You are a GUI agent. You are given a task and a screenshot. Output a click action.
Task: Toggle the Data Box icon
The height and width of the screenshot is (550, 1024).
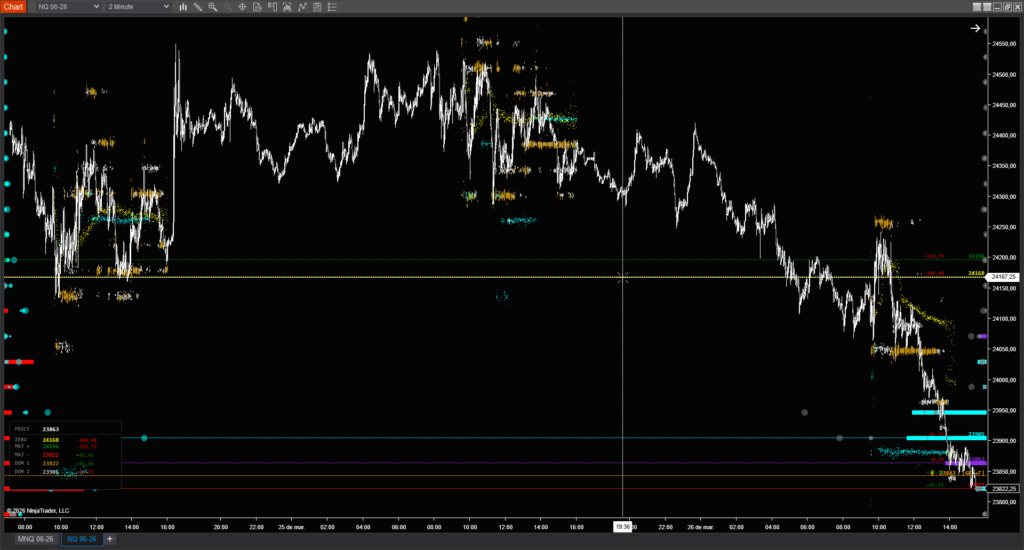click(x=257, y=7)
